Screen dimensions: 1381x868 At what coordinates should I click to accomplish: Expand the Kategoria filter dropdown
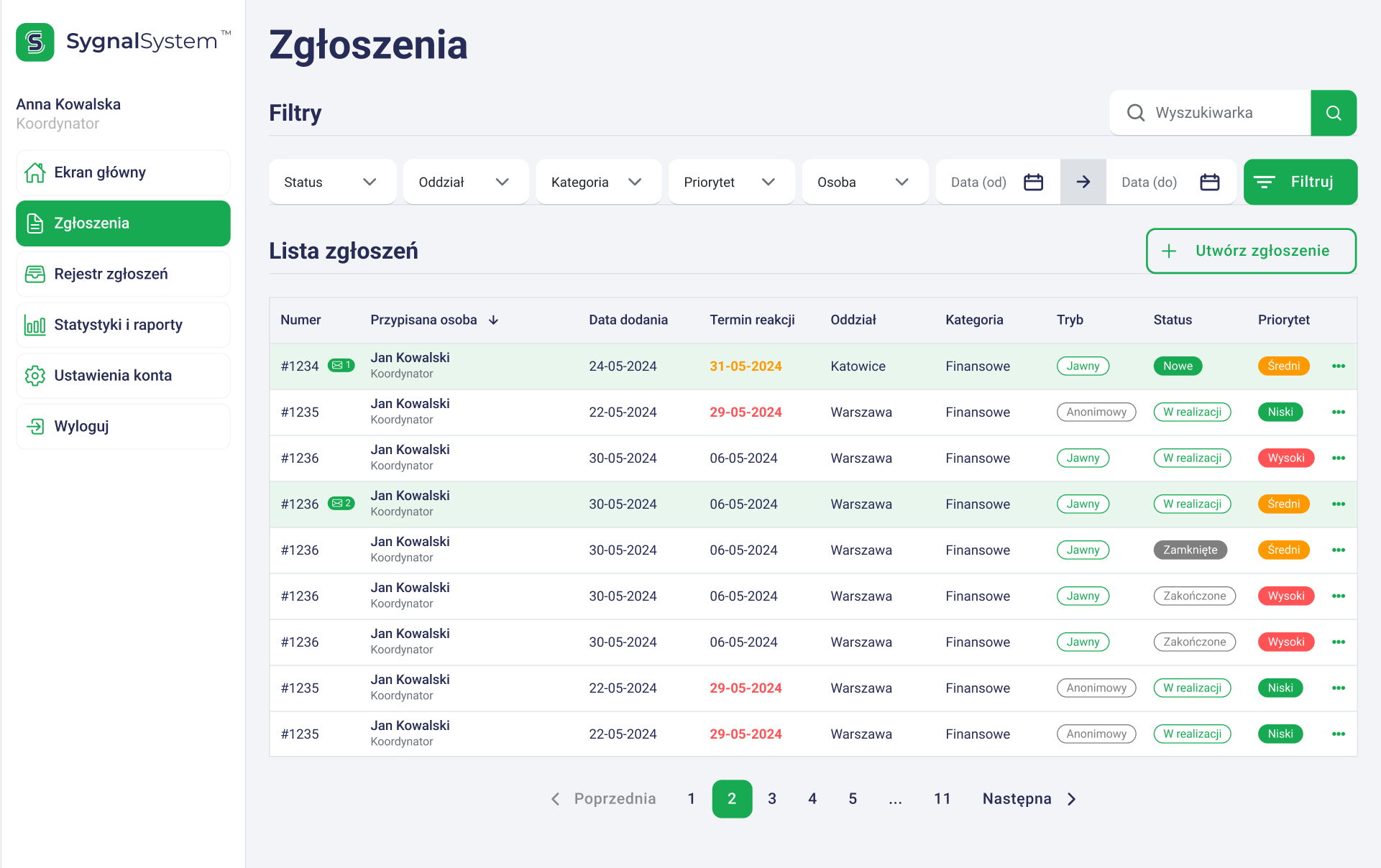click(597, 182)
